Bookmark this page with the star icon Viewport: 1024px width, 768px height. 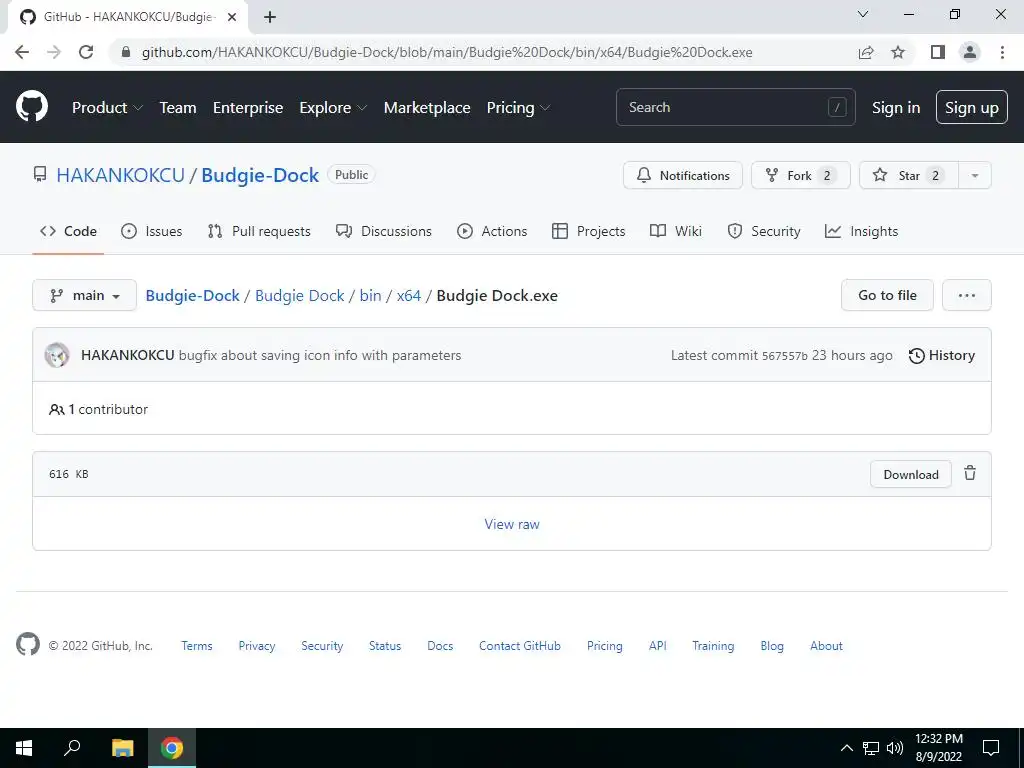(x=898, y=52)
